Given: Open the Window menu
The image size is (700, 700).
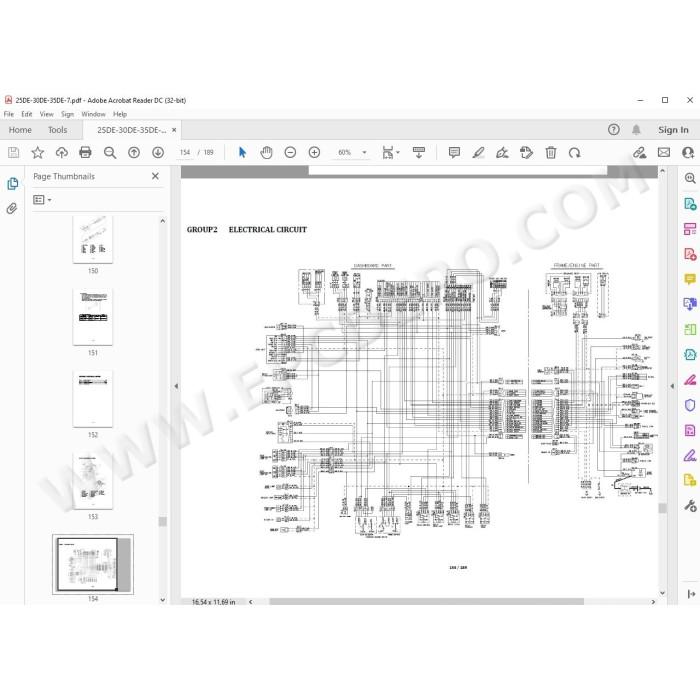Looking at the screenshot, I should click(x=93, y=114).
